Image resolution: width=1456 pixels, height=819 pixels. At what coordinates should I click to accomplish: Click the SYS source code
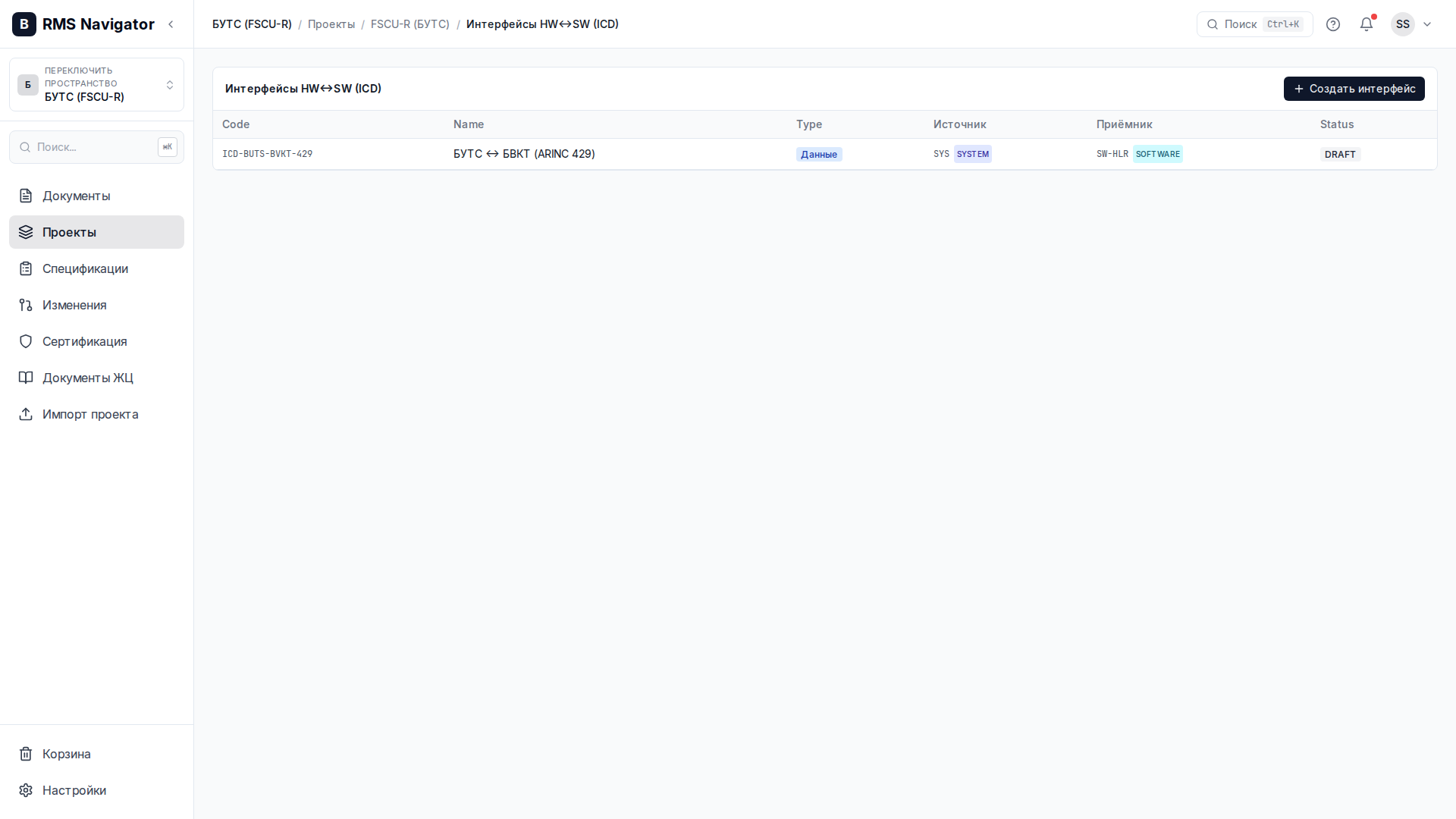pos(941,154)
